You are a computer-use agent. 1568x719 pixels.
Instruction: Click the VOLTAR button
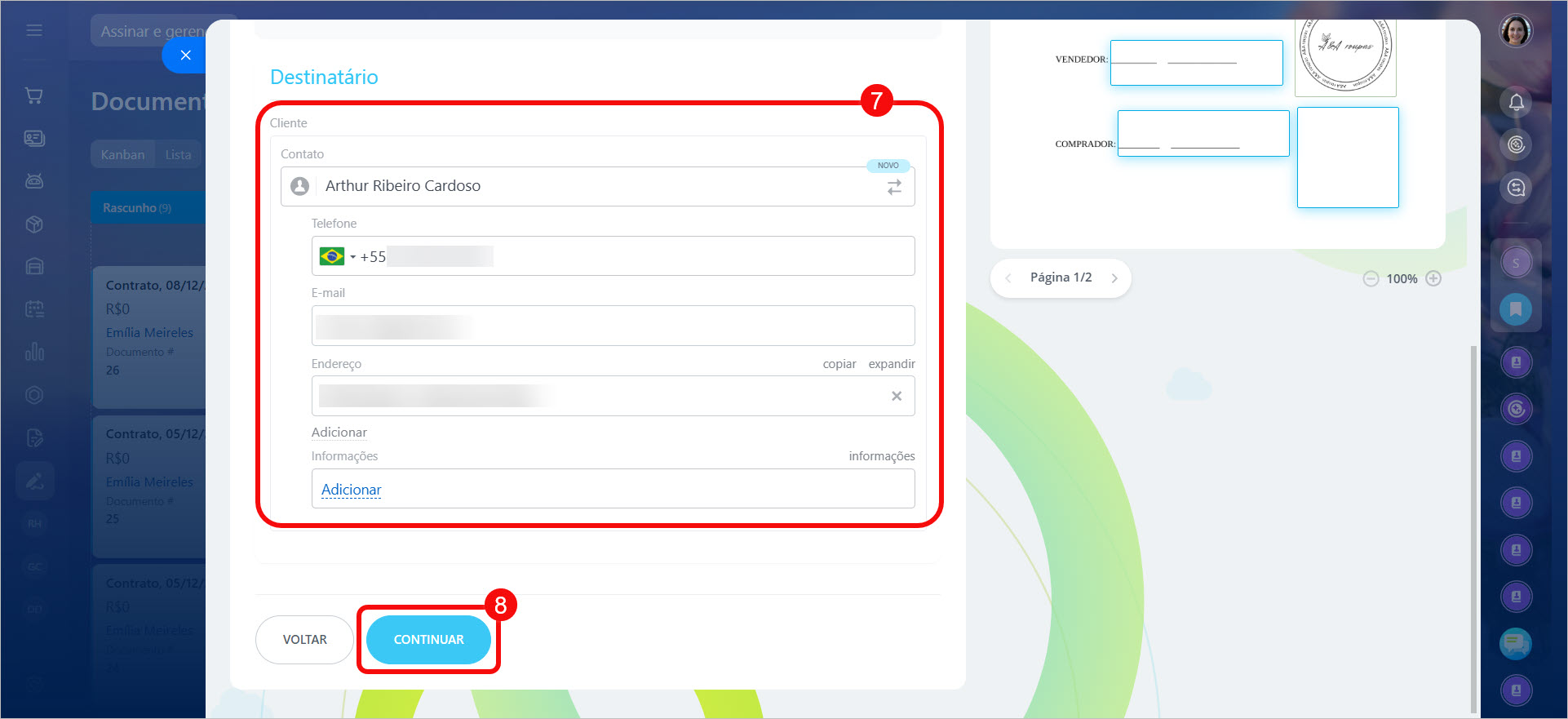[x=304, y=640]
